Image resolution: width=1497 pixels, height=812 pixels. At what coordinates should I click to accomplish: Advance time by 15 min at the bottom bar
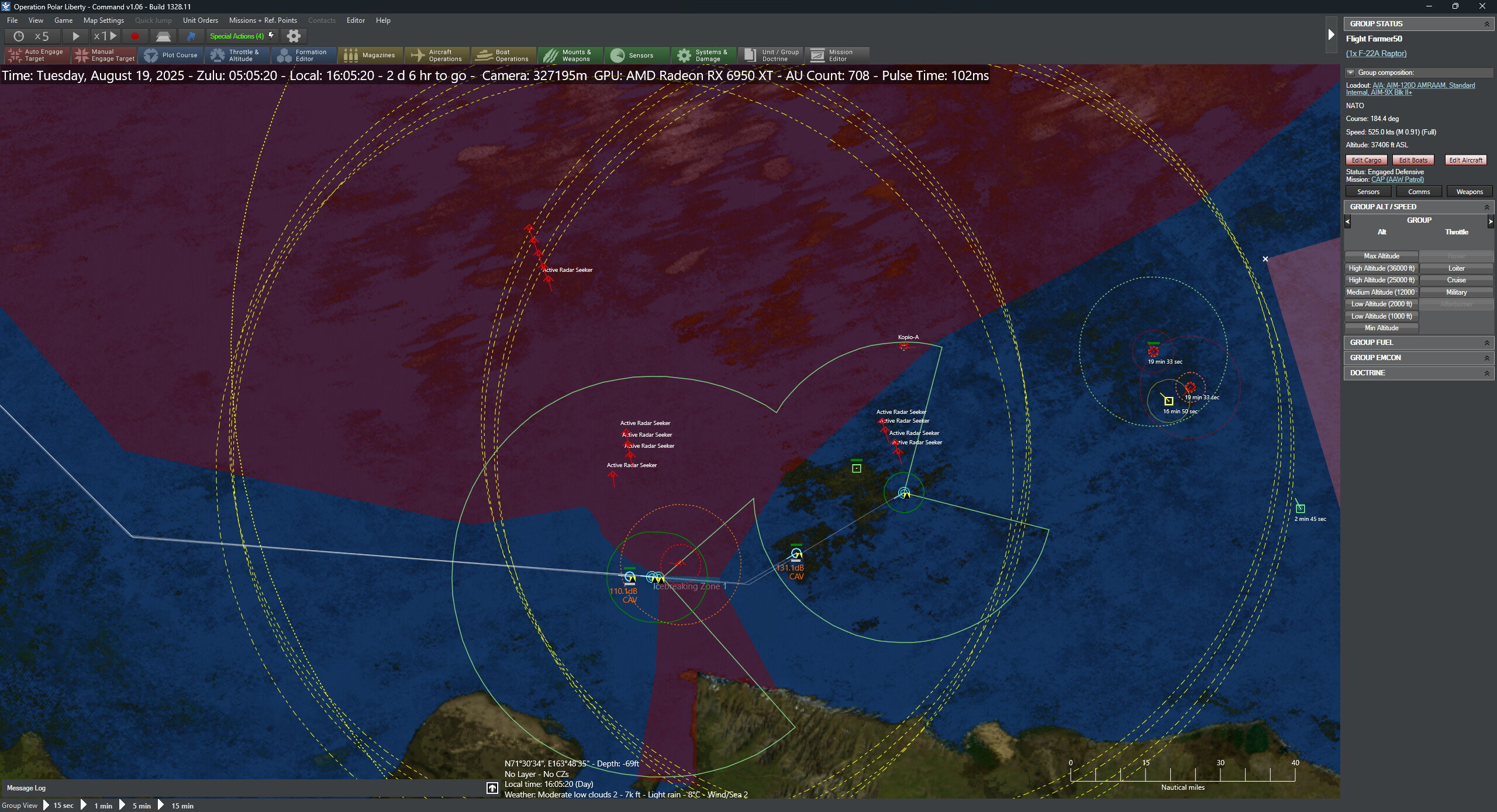181,805
